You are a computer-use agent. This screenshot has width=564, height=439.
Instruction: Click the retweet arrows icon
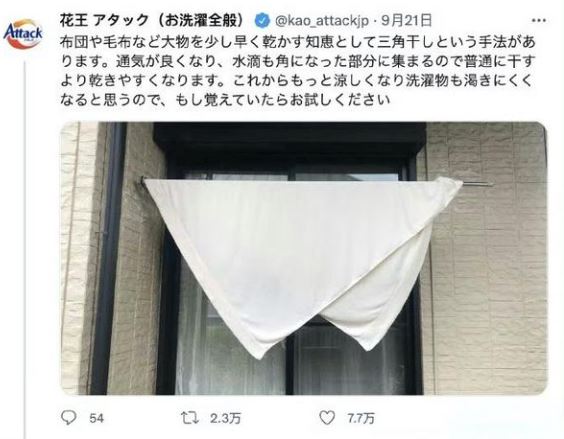pos(190,418)
